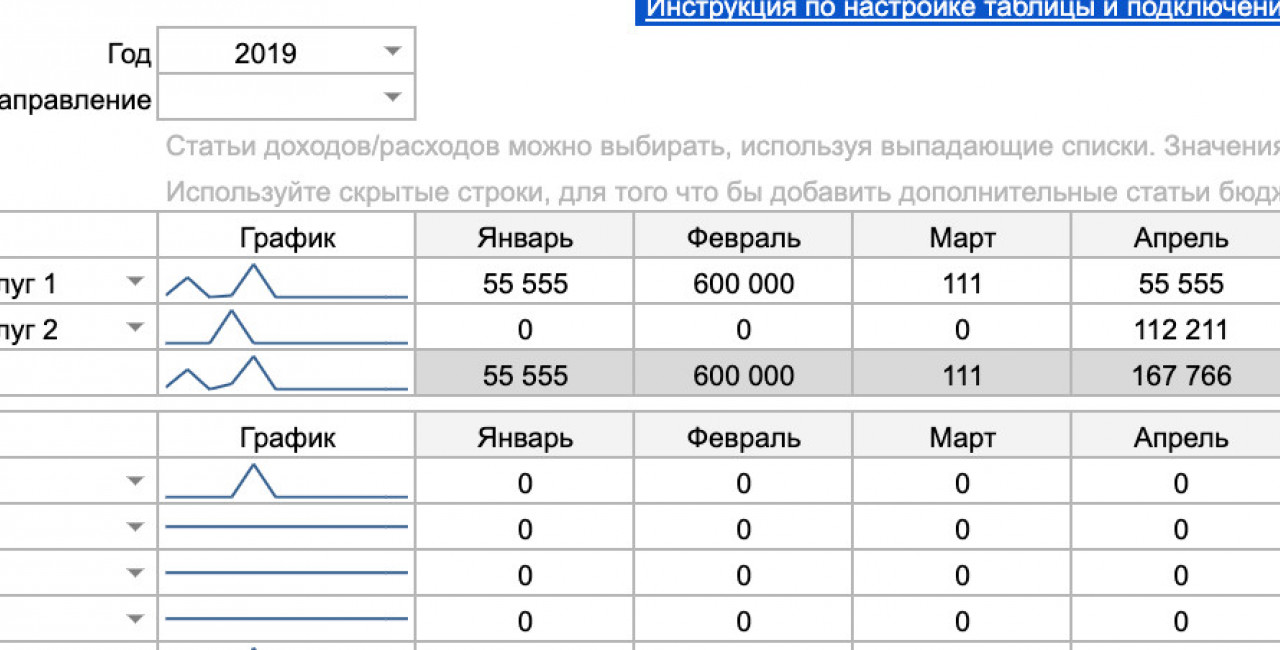Open the dropdown arrow in row 'луг 1'
1280x650 pixels.
(x=136, y=283)
